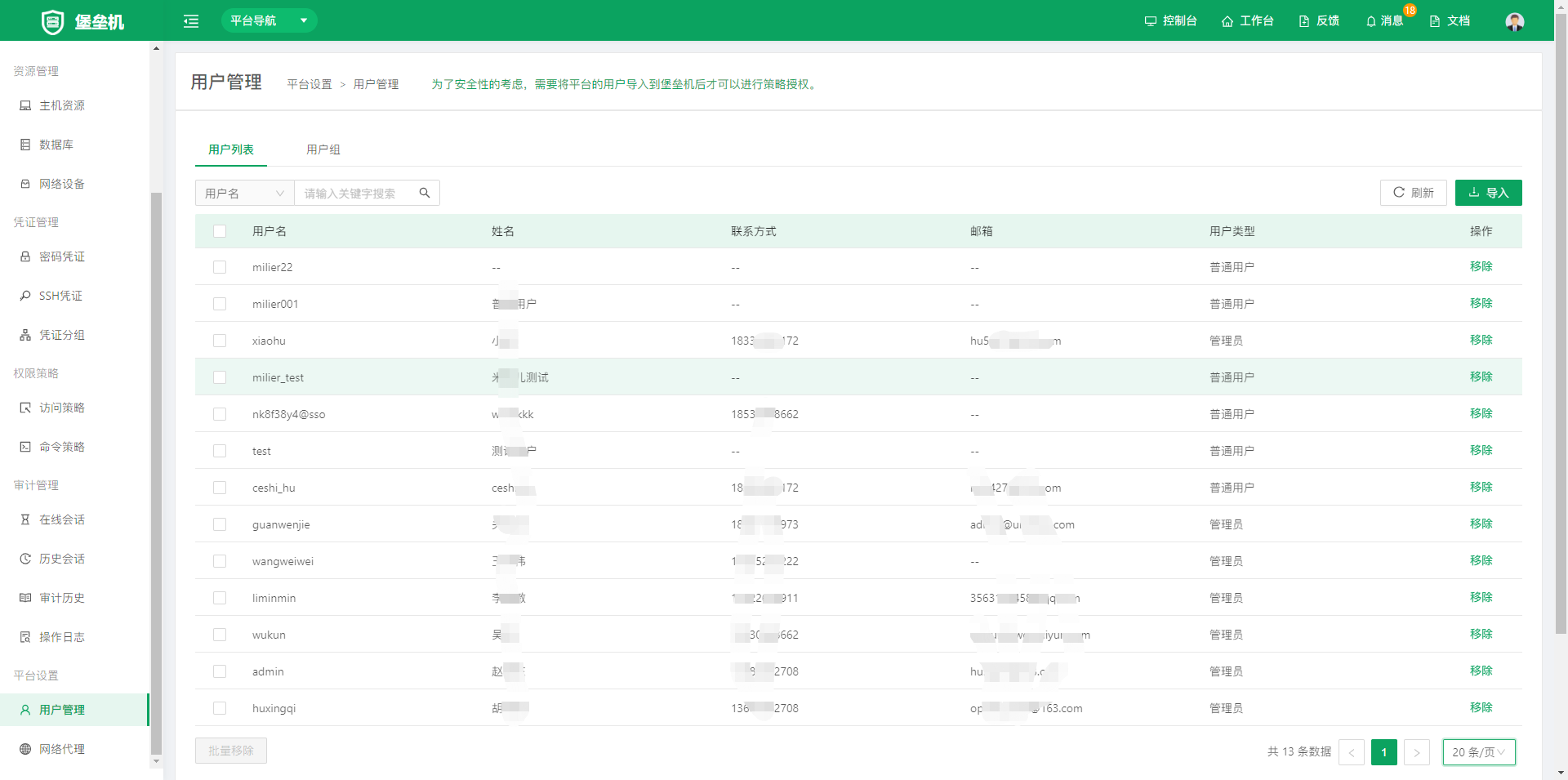
Task: Click page number 1 in pagination
Action: [1384, 752]
